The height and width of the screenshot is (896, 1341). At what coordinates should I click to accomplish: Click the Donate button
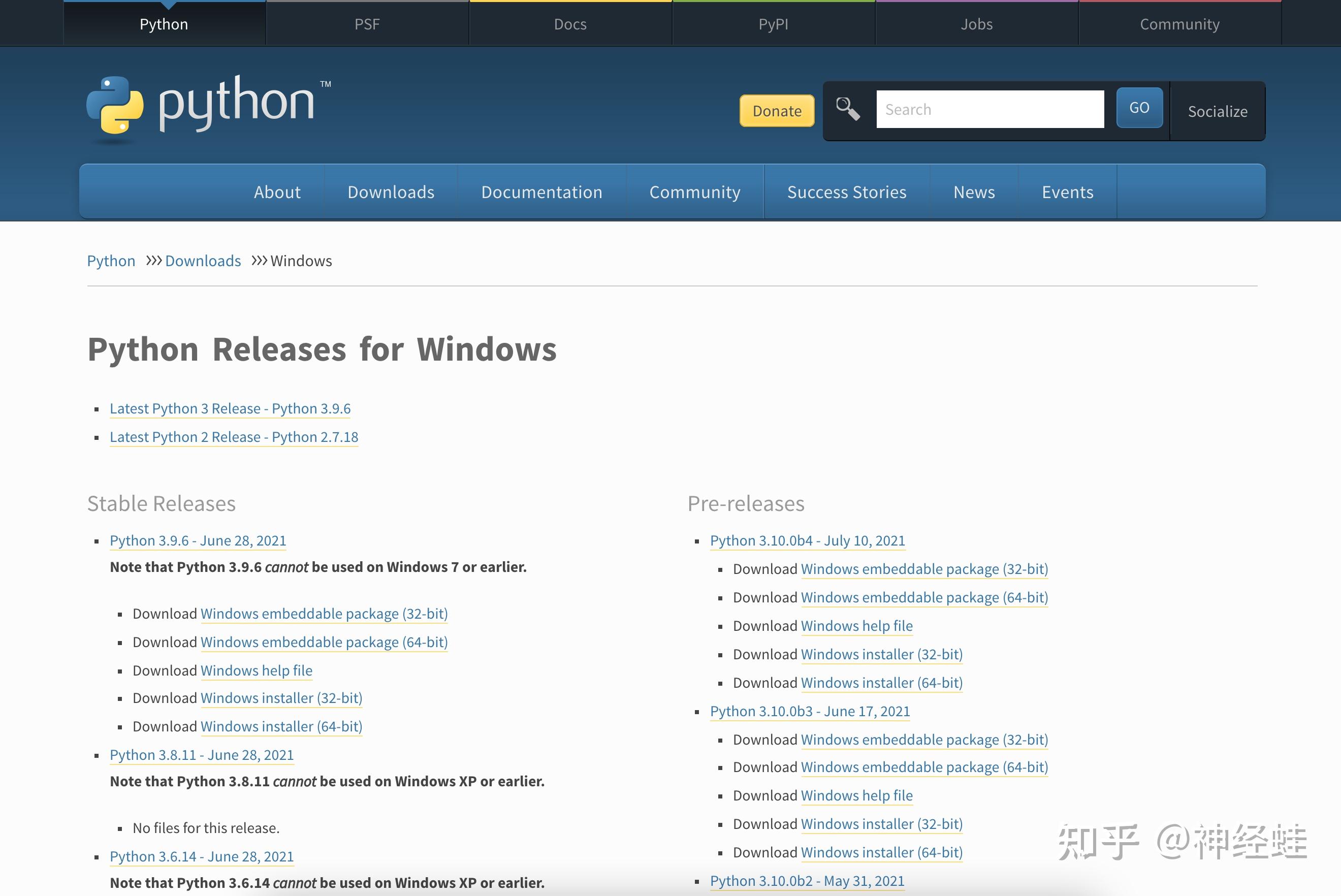[776, 111]
